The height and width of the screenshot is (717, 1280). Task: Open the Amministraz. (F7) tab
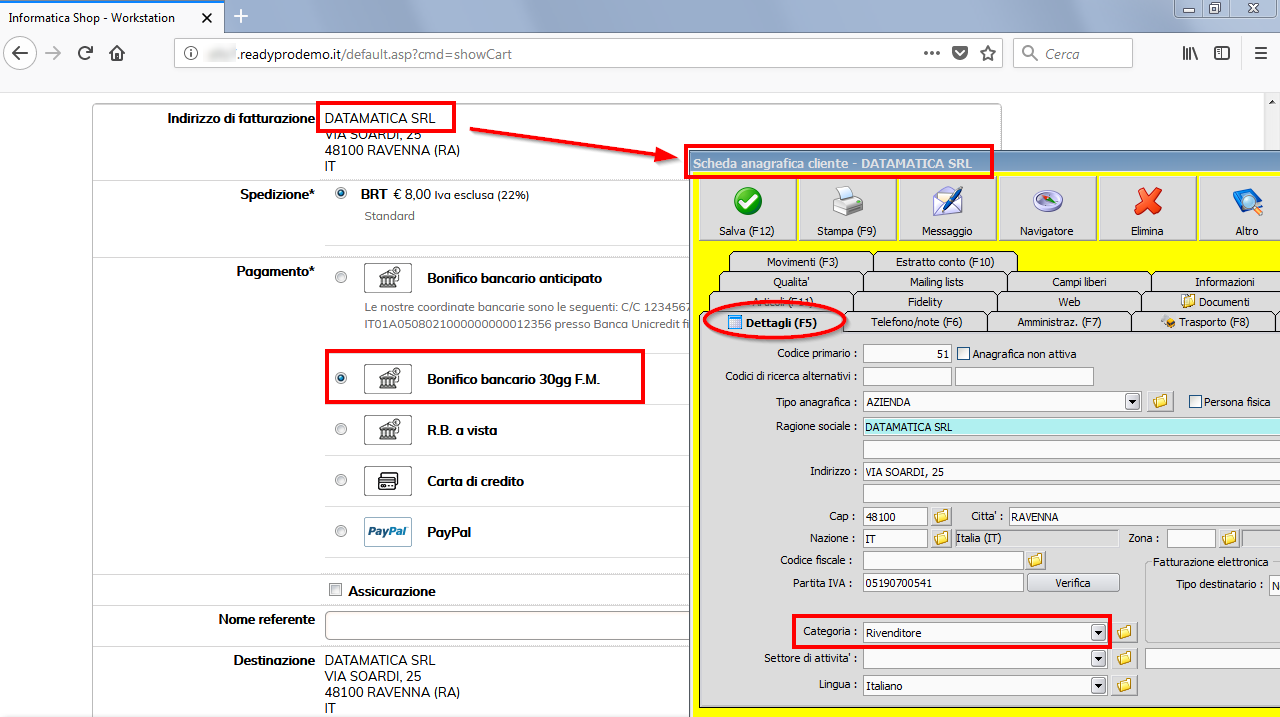pyautogui.click(x=1058, y=323)
